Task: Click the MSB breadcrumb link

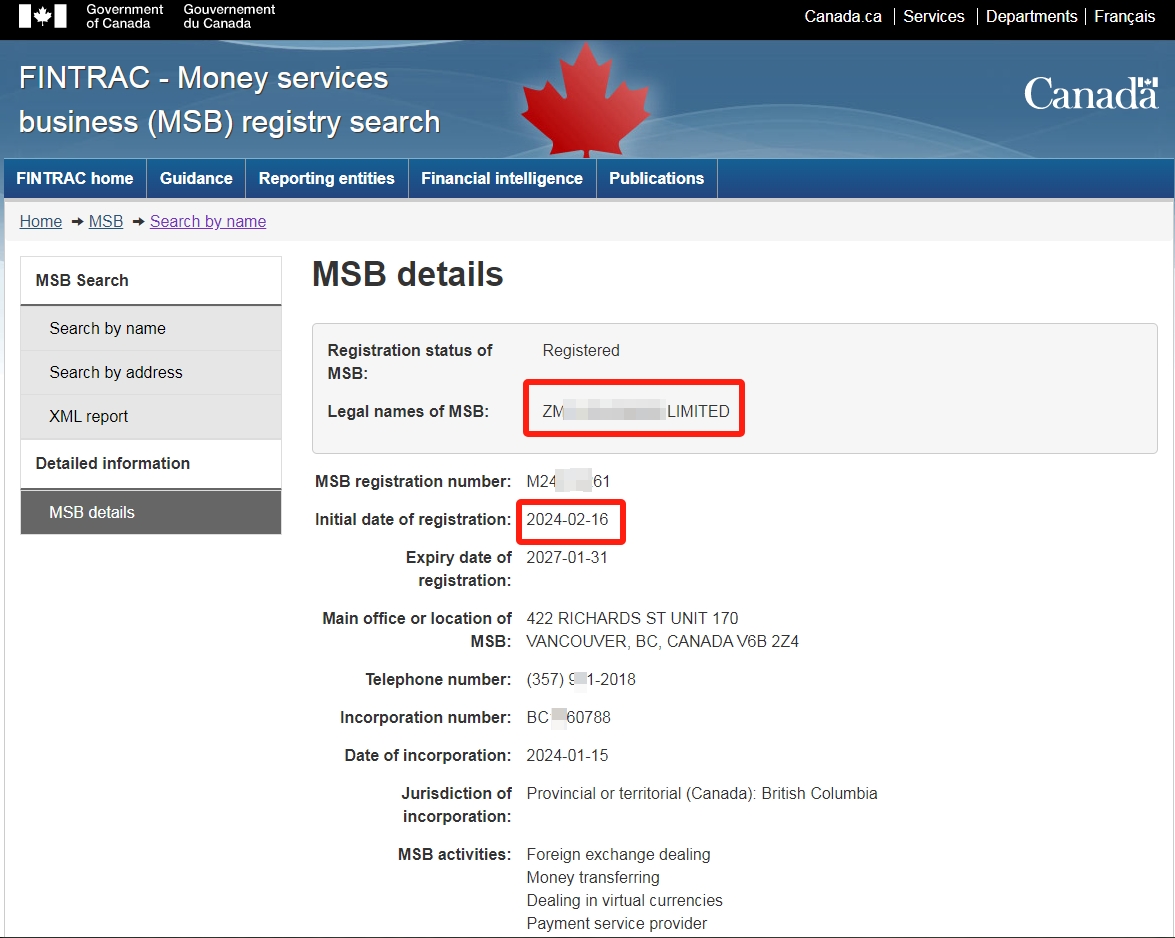Action: coord(106,221)
